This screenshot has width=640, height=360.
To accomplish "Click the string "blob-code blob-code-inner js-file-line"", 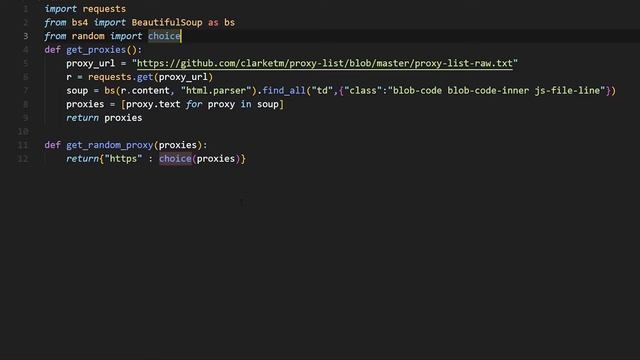I will pyautogui.click(x=496, y=91).
